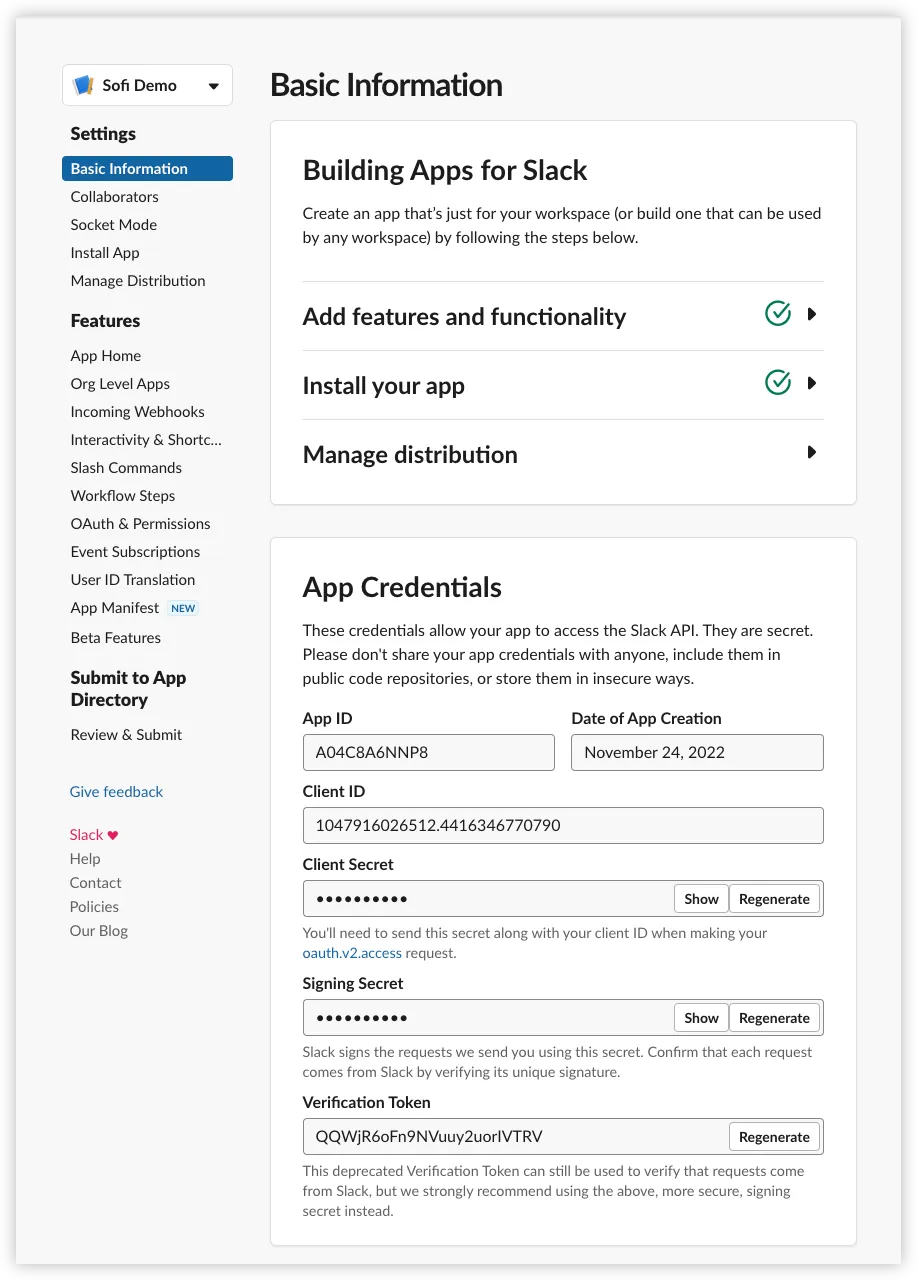Image resolution: width=917 pixels, height=1280 pixels.
Task: Open the Policies link
Action: pyautogui.click(x=94, y=907)
